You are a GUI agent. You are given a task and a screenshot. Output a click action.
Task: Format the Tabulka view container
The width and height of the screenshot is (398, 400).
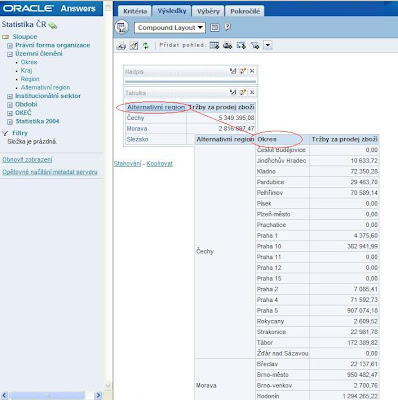233,92
